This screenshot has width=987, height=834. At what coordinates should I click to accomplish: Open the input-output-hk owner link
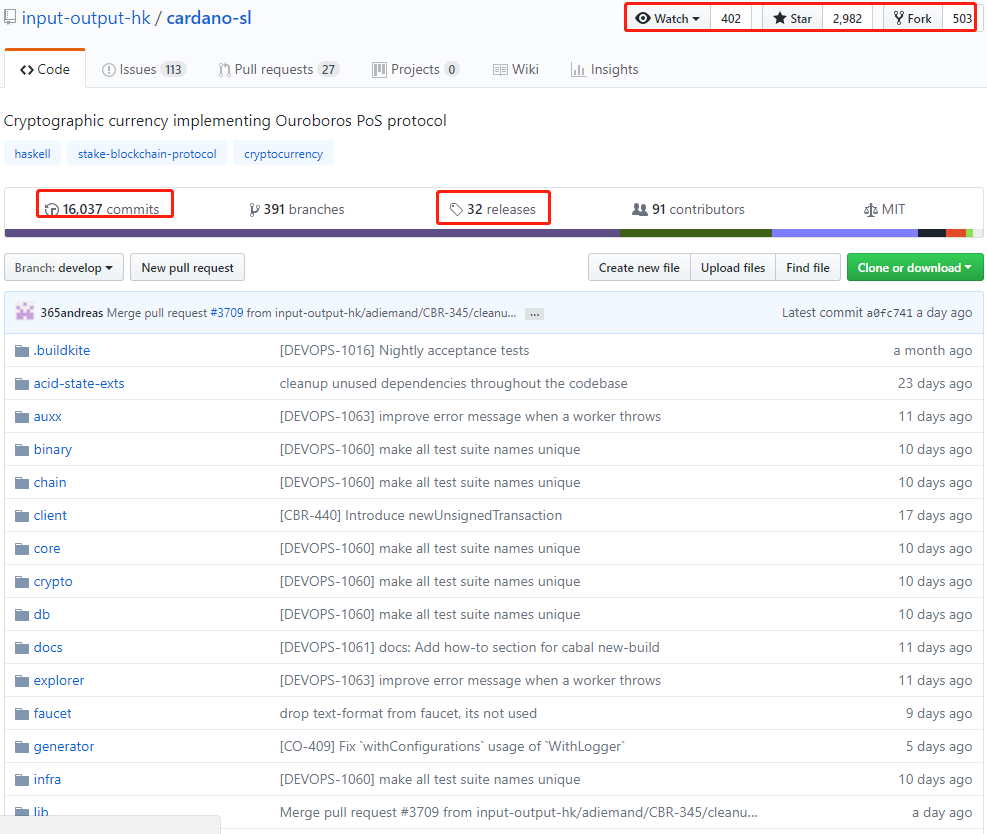(x=86, y=18)
